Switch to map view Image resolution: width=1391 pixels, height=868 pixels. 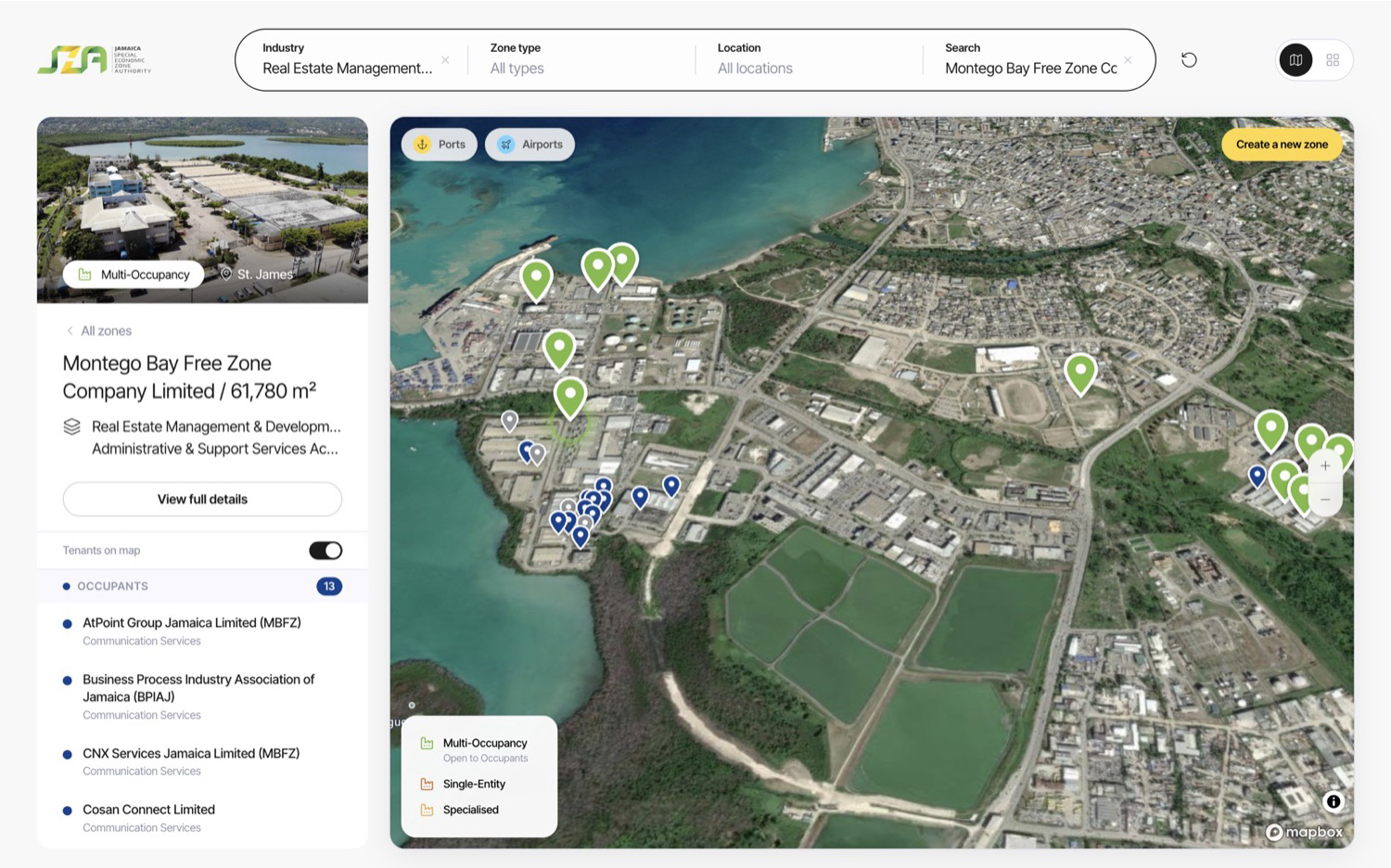coord(1295,60)
